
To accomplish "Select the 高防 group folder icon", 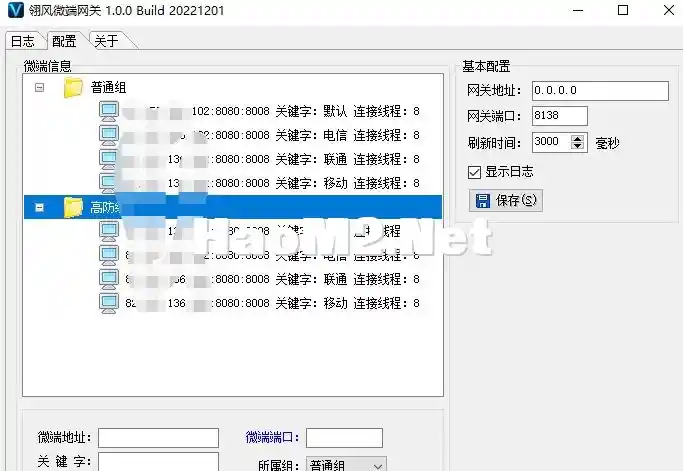I will 73,207.
